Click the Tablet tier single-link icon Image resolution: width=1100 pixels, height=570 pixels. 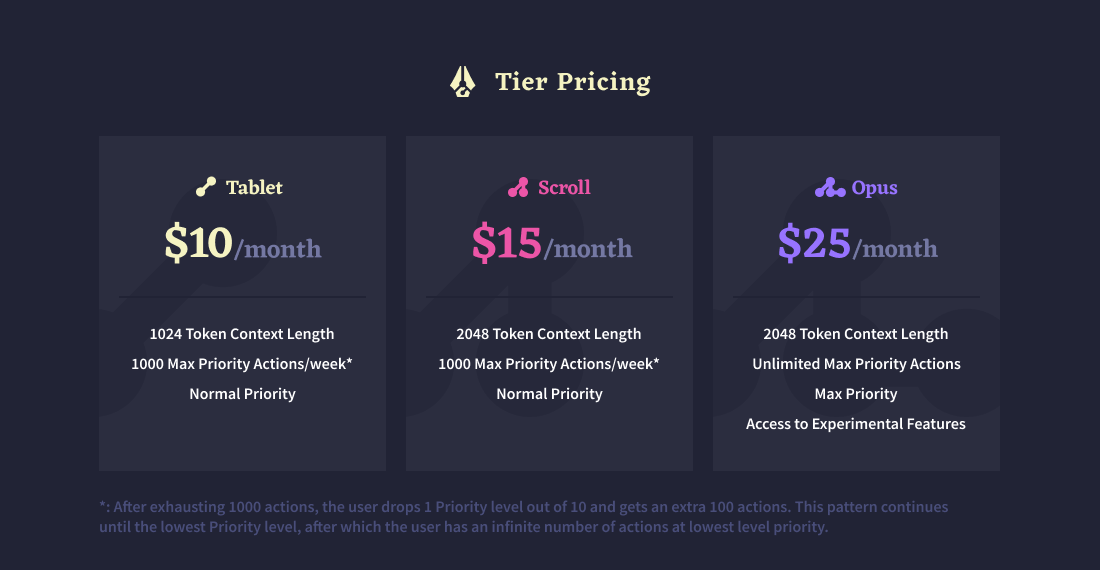coord(206,187)
